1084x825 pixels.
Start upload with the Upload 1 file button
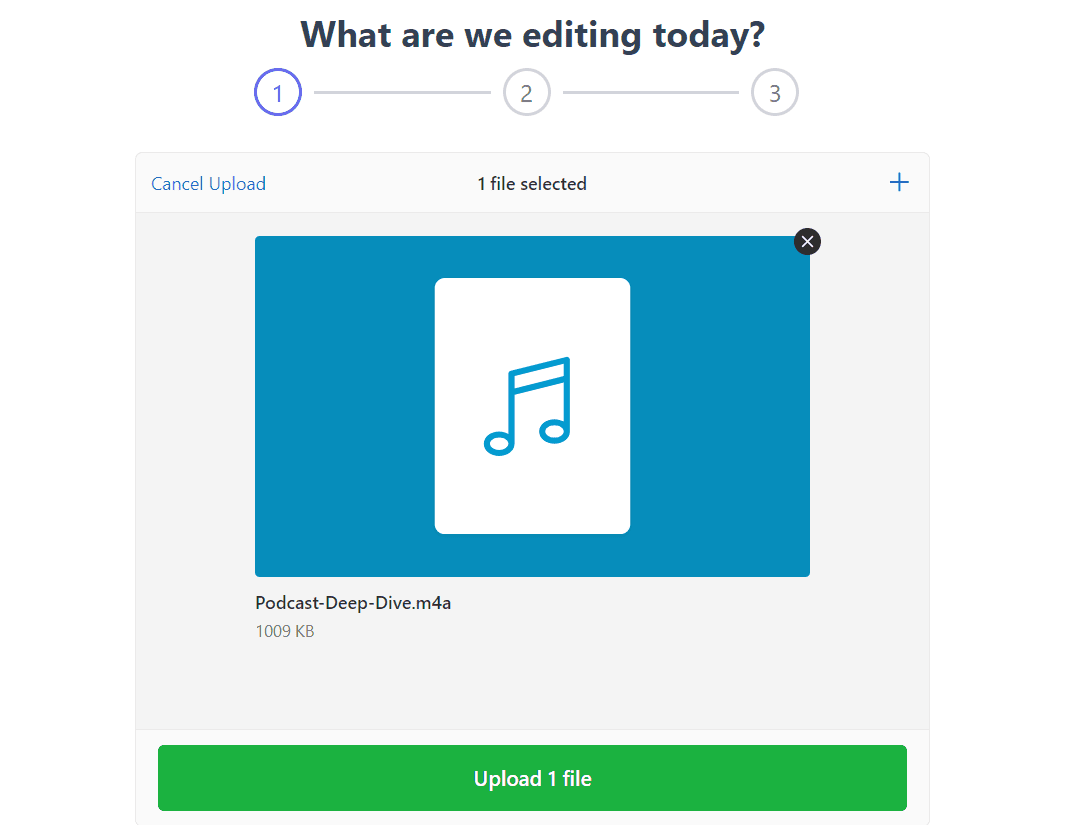coord(532,778)
